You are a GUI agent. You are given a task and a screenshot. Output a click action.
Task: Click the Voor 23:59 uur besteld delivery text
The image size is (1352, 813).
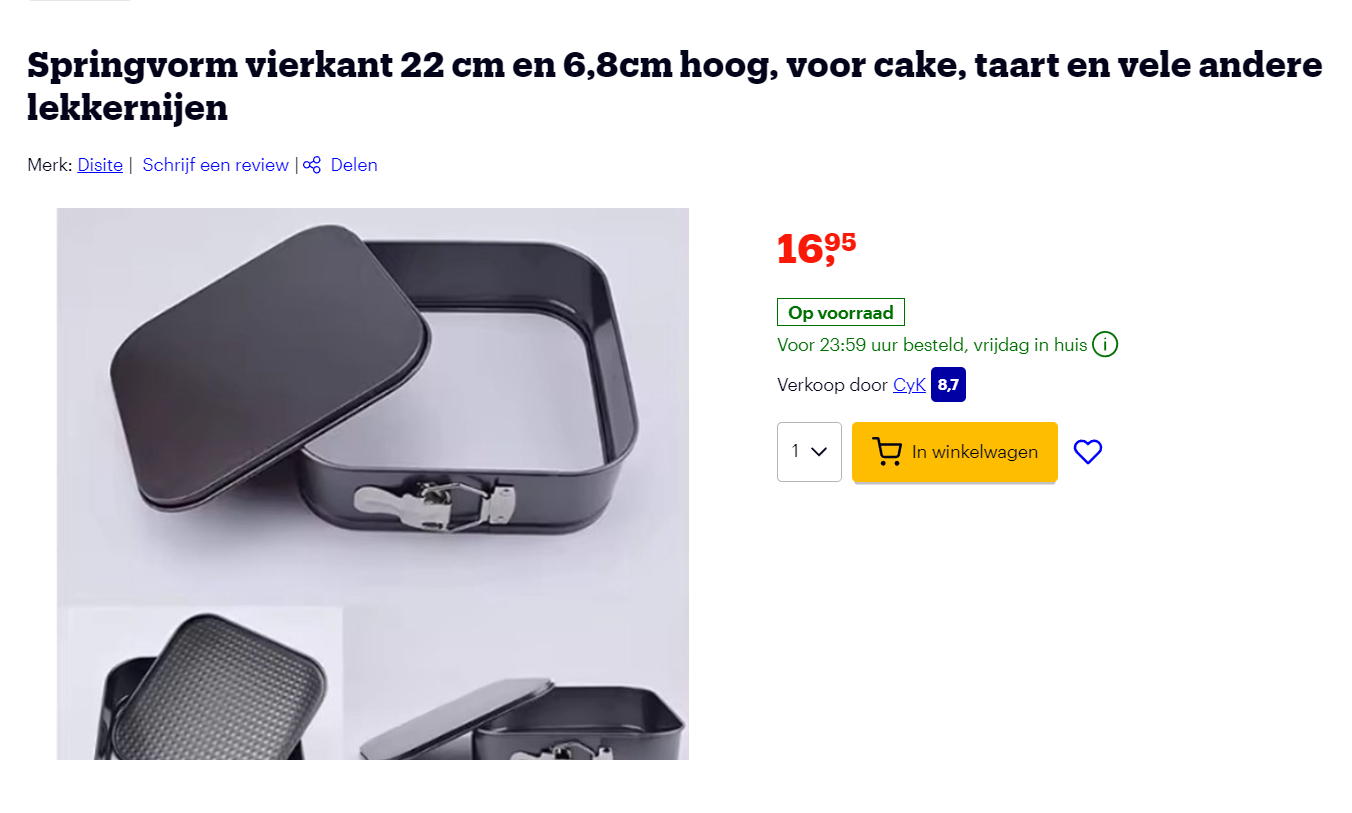point(932,345)
